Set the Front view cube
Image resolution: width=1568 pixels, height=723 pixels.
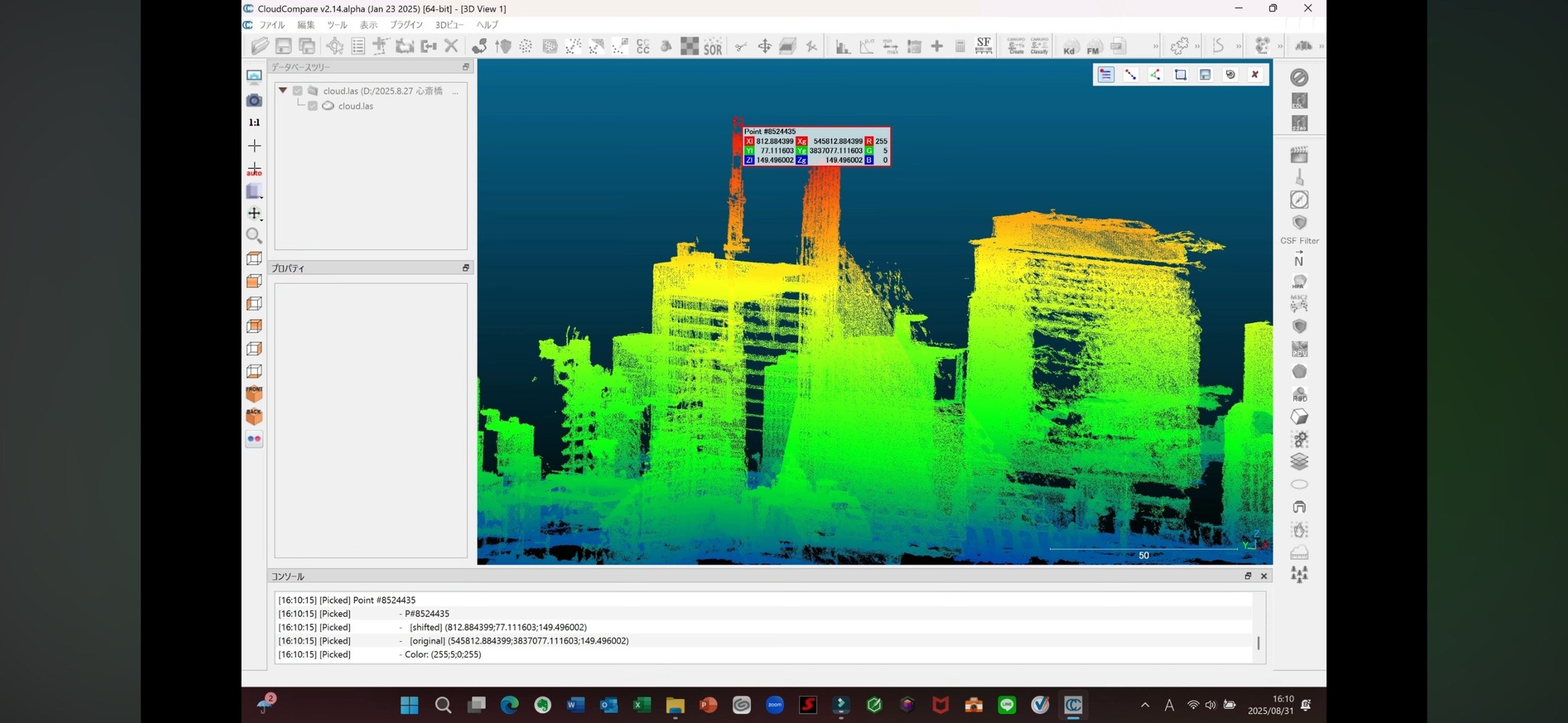coord(254,393)
